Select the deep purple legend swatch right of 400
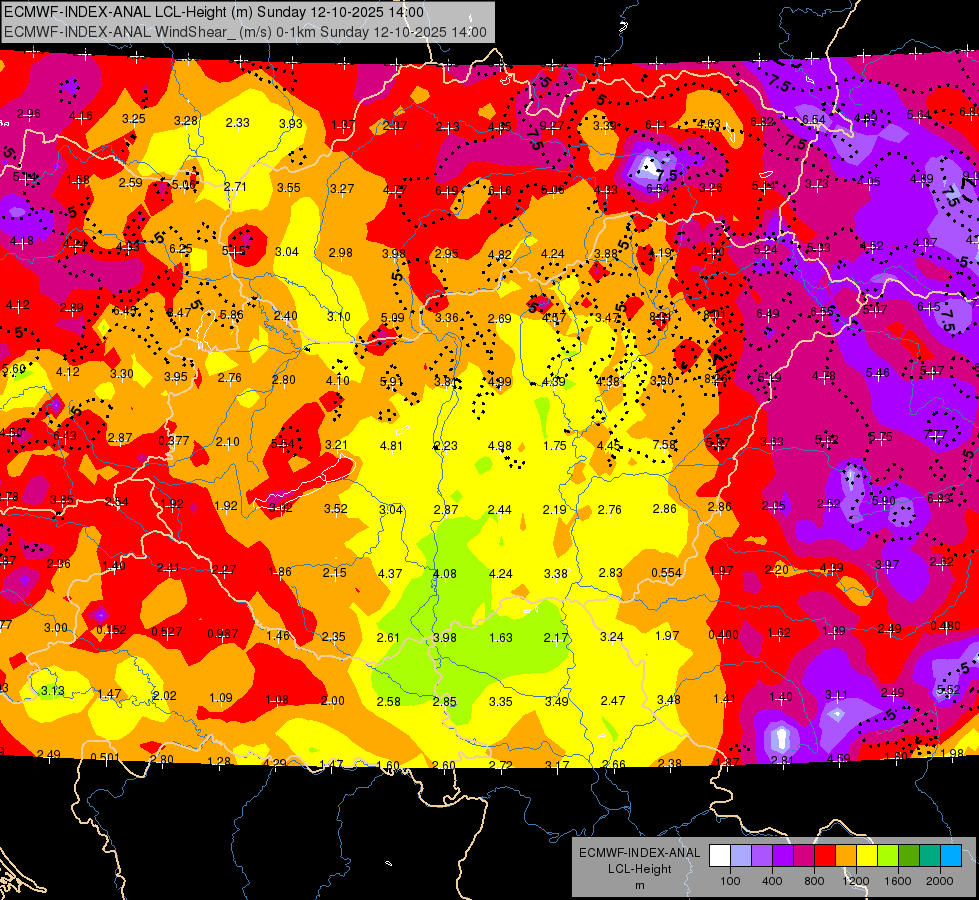 (783, 856)
